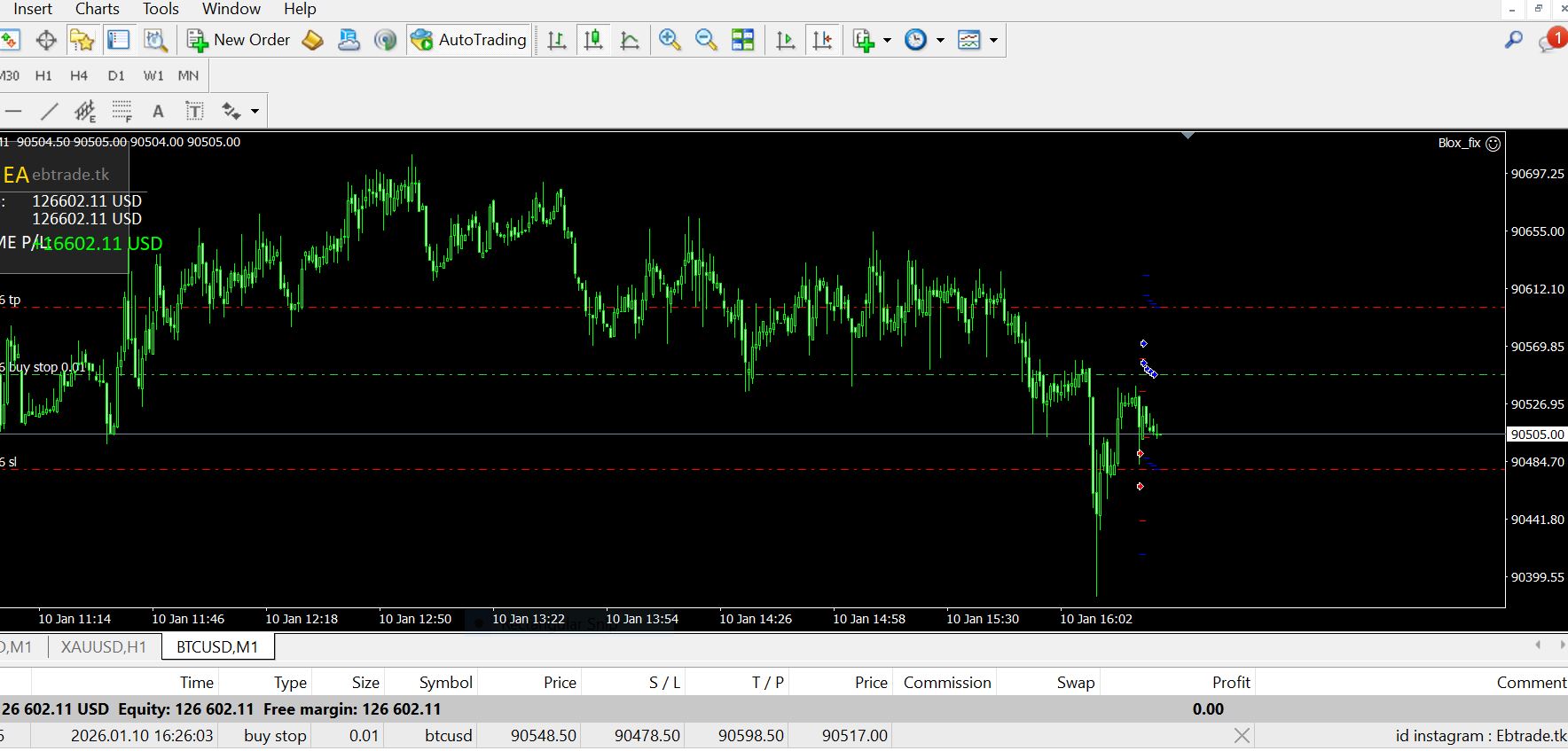Toggle the chart shift button
Viewport: 1568px width, 751px height.
tap(822, 40)
